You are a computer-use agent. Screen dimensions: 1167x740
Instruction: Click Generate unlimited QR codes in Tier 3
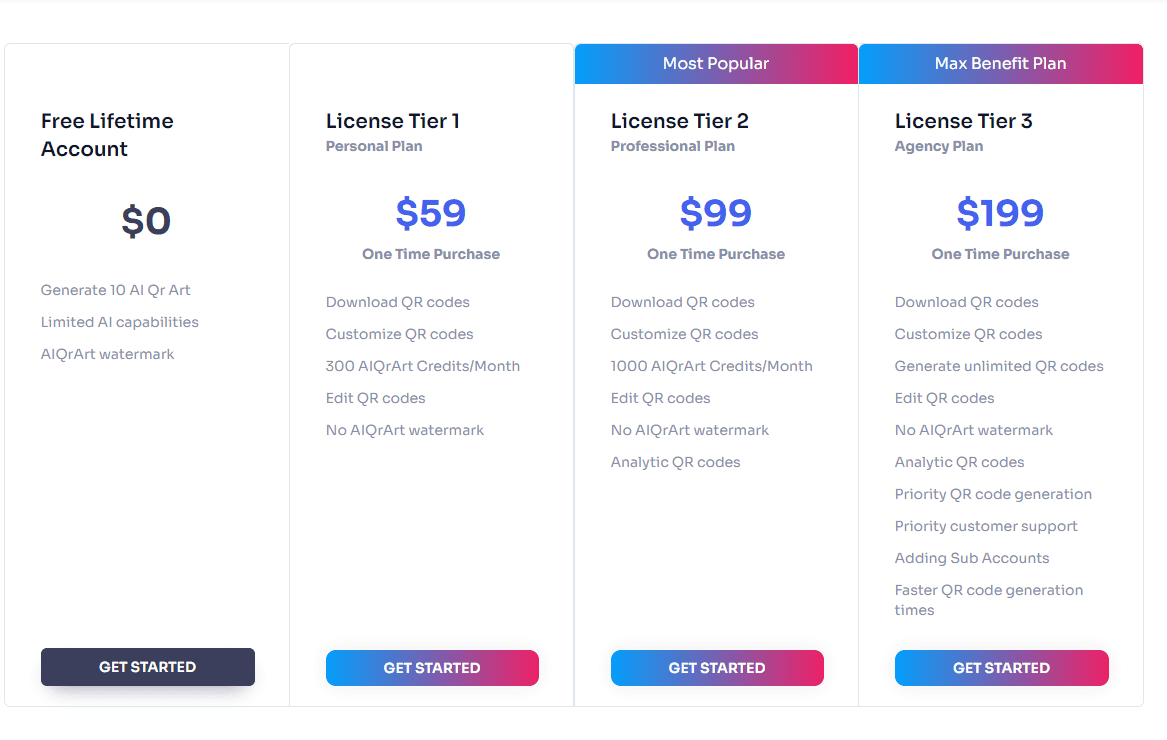click(999, 365)
